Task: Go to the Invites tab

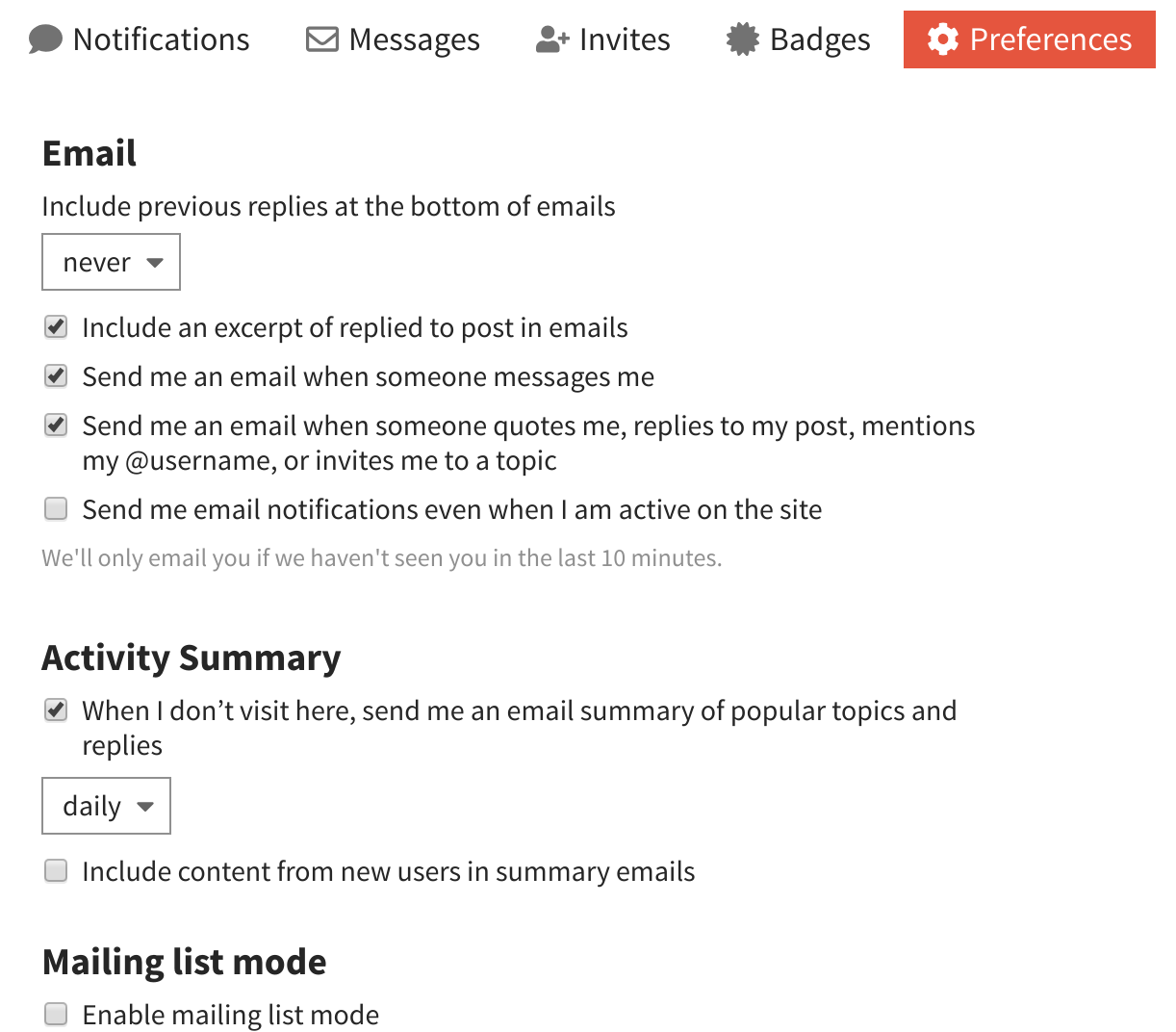Action: 624,39
